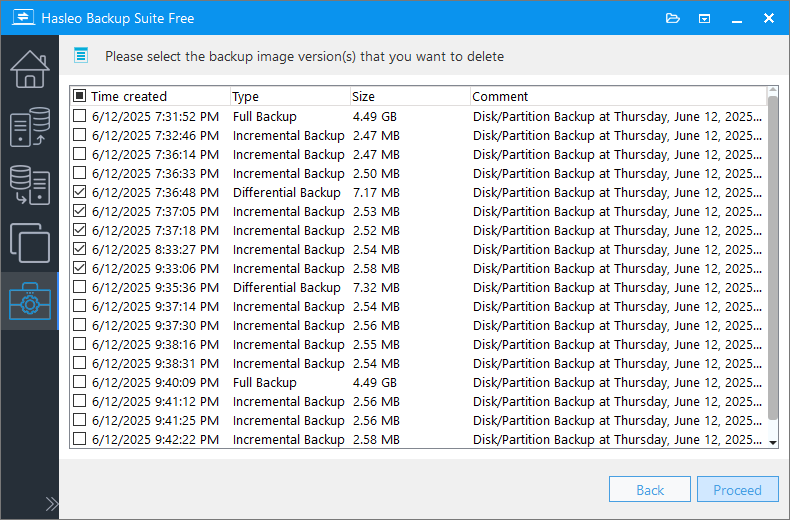Check the 9:41:25 PM backup checkbox
Screen dimensions: 790x520
point(80,420)
